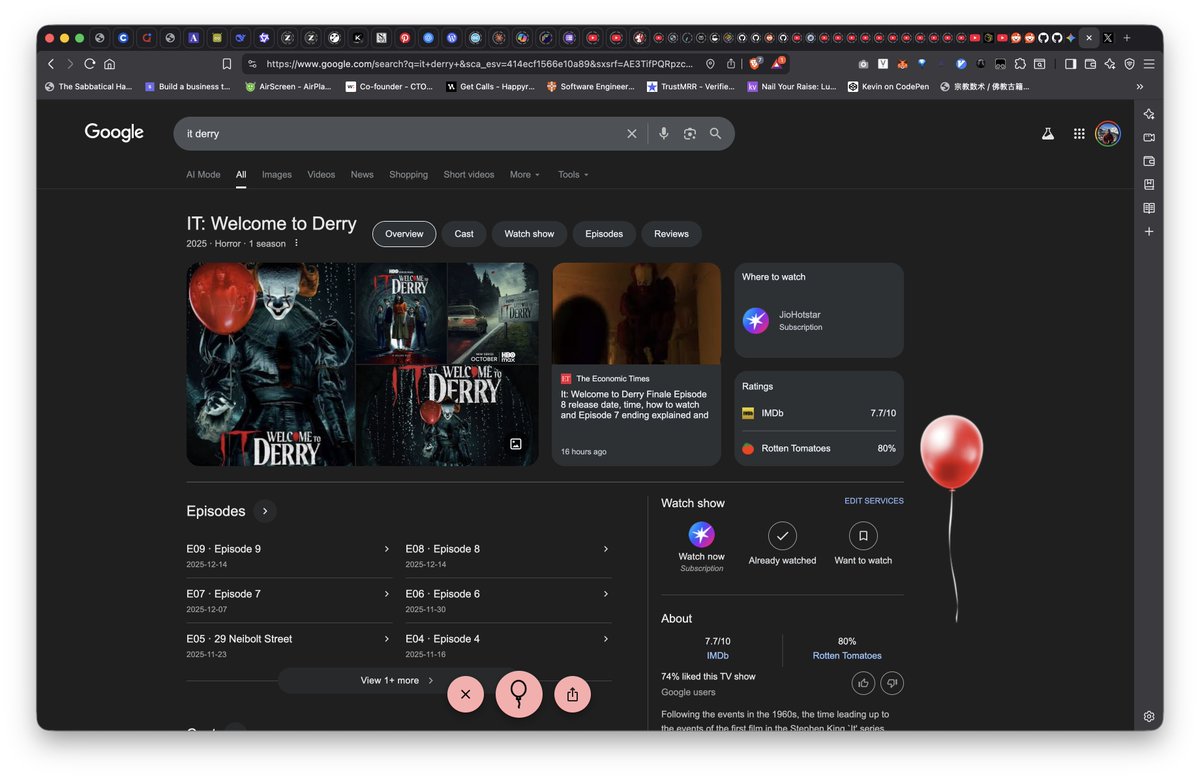Select the Watch show chip
This screenshot has width=1200, height=779.
point(529,234)
